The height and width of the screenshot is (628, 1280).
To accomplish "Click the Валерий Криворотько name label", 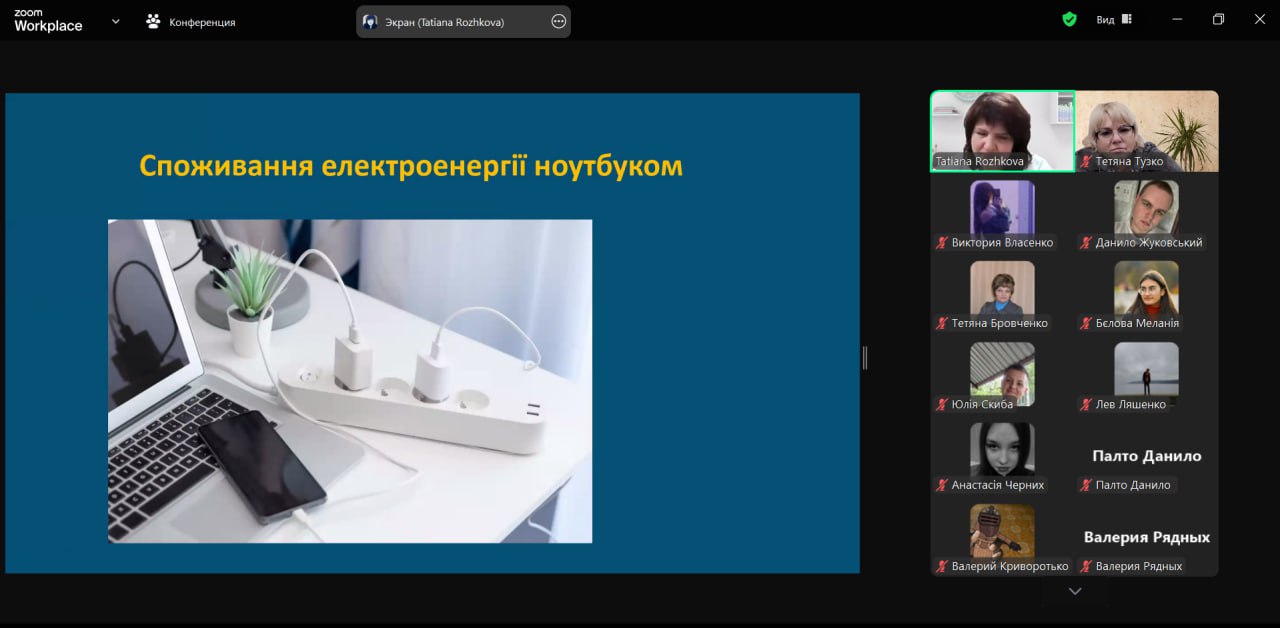I will [x=1010, y=567].
